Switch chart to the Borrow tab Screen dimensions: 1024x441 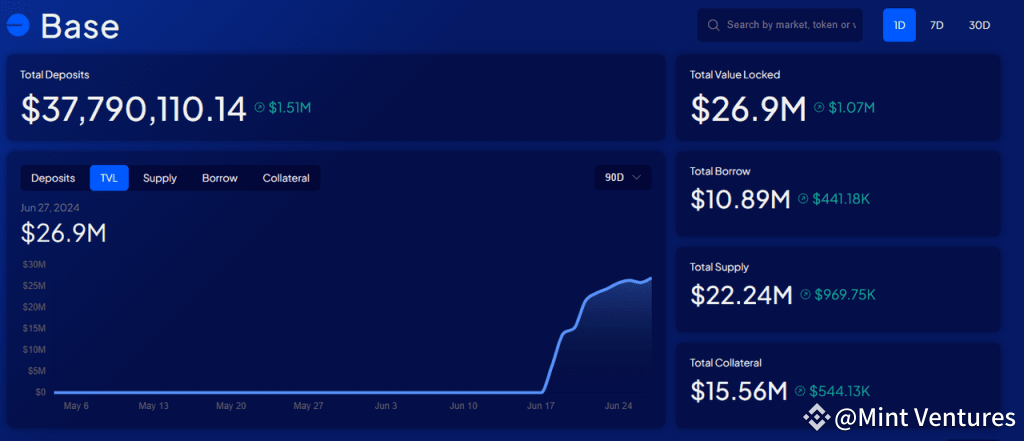click(219, 178)
